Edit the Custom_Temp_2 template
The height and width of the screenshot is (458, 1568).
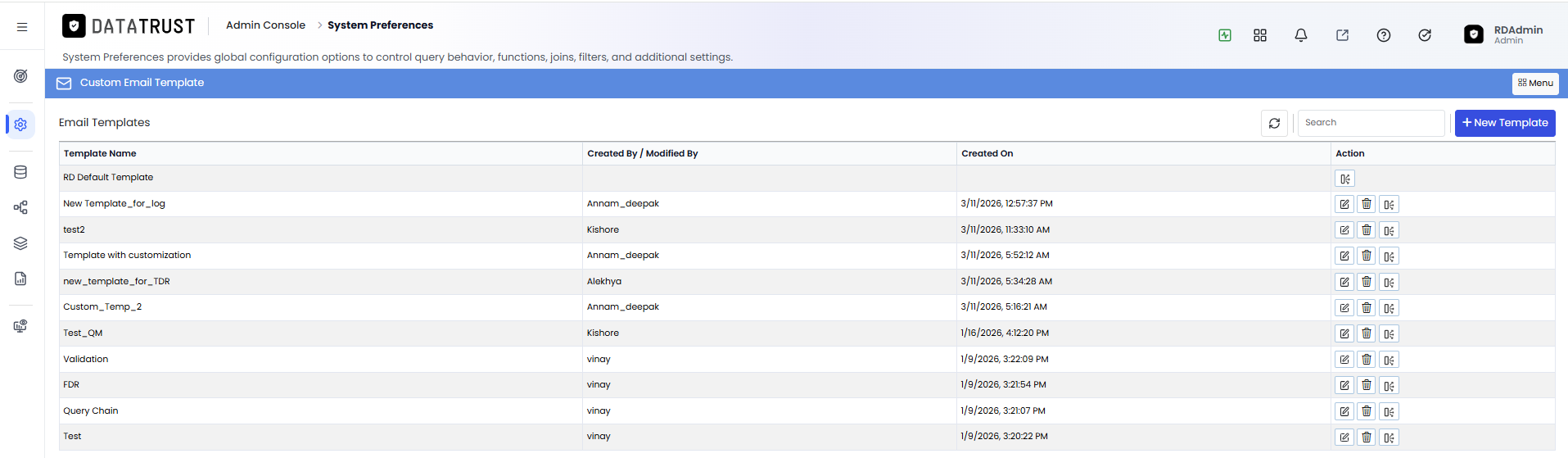[x=1344, y=308]
